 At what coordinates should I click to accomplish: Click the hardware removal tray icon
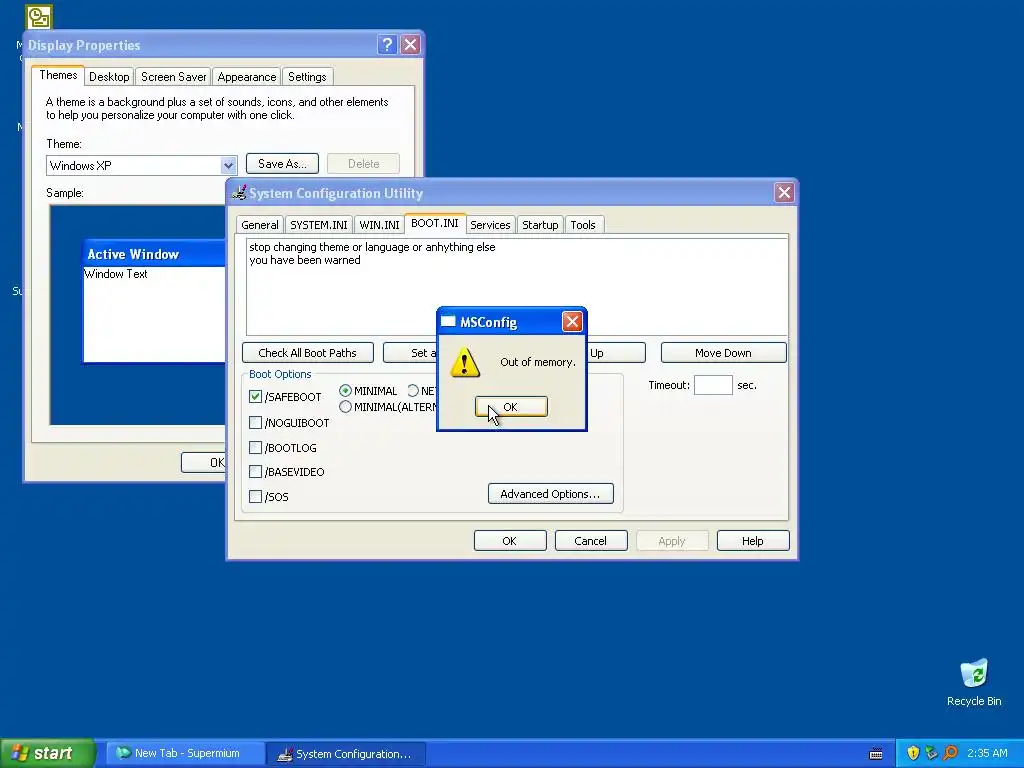(931, 753)
